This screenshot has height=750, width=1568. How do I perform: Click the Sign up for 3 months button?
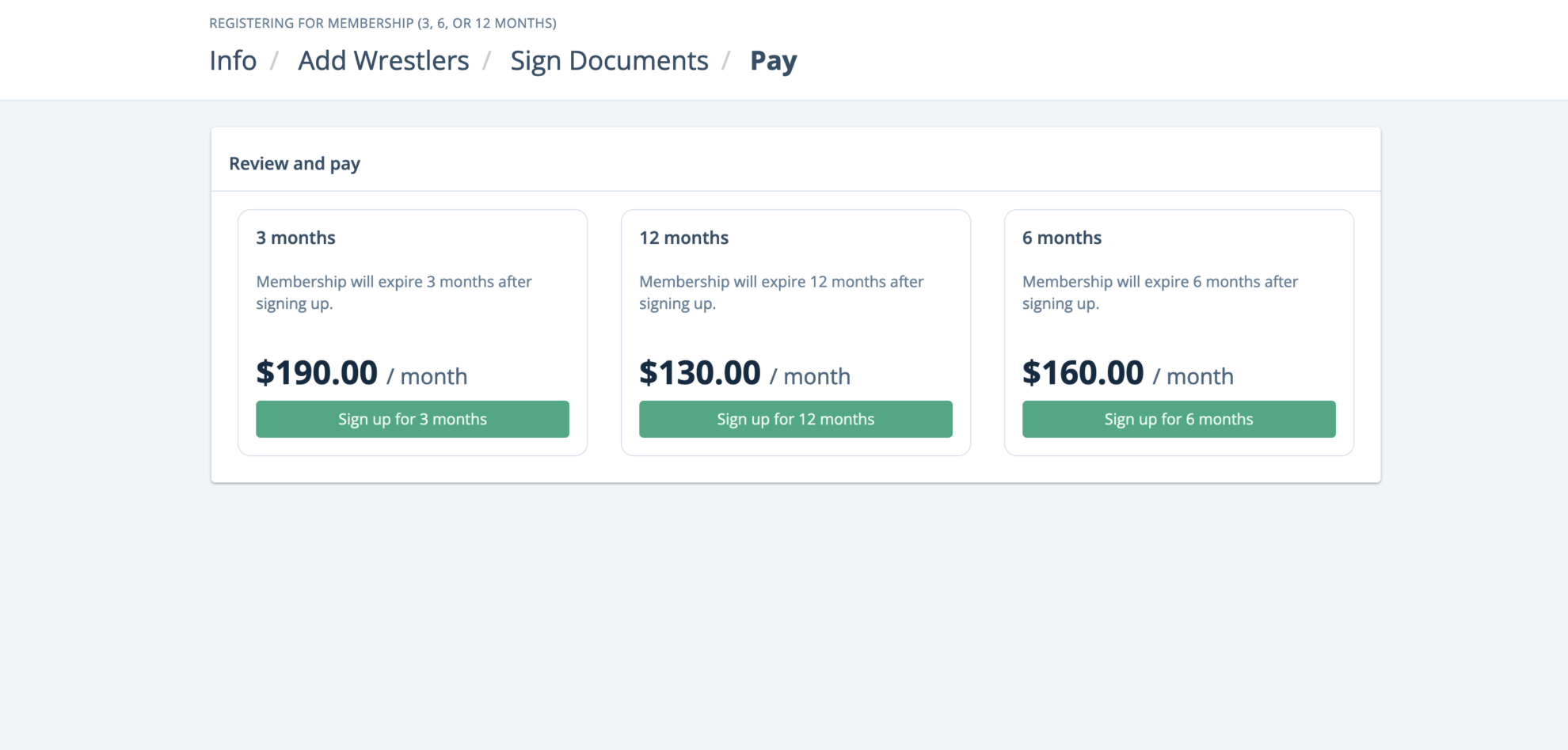pyautogui.click(x=412, y=419)
